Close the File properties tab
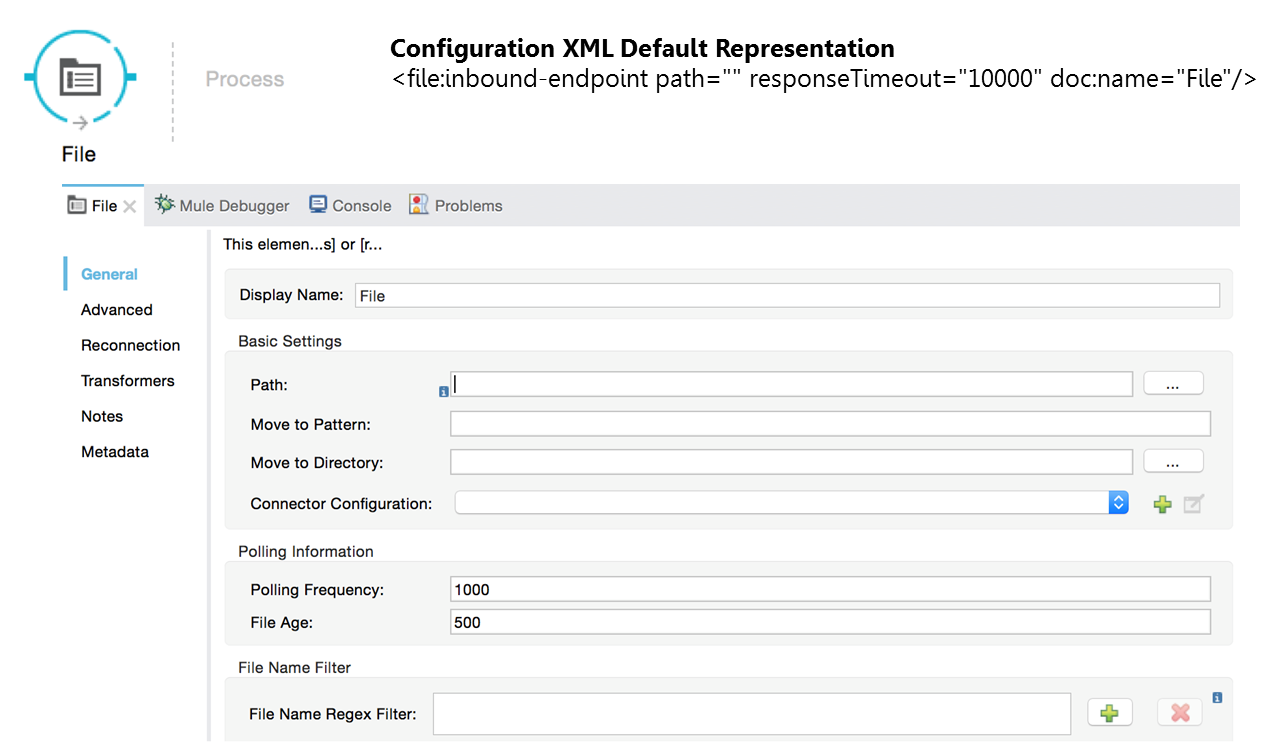Viewport: 1275px width, 744px height. tap(129, 206)
